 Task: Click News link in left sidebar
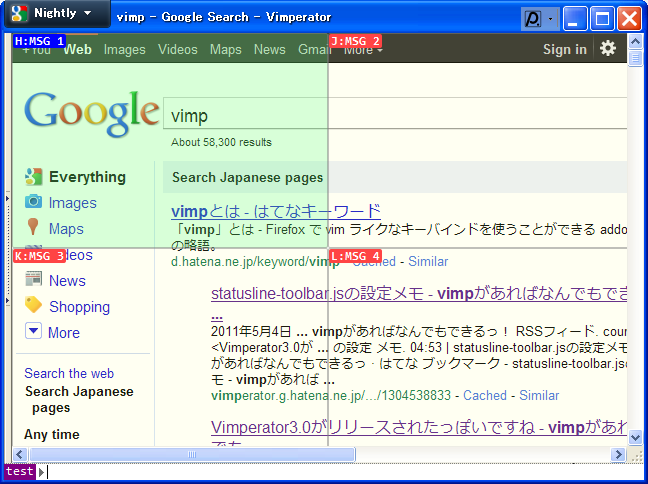pos(67,281)
